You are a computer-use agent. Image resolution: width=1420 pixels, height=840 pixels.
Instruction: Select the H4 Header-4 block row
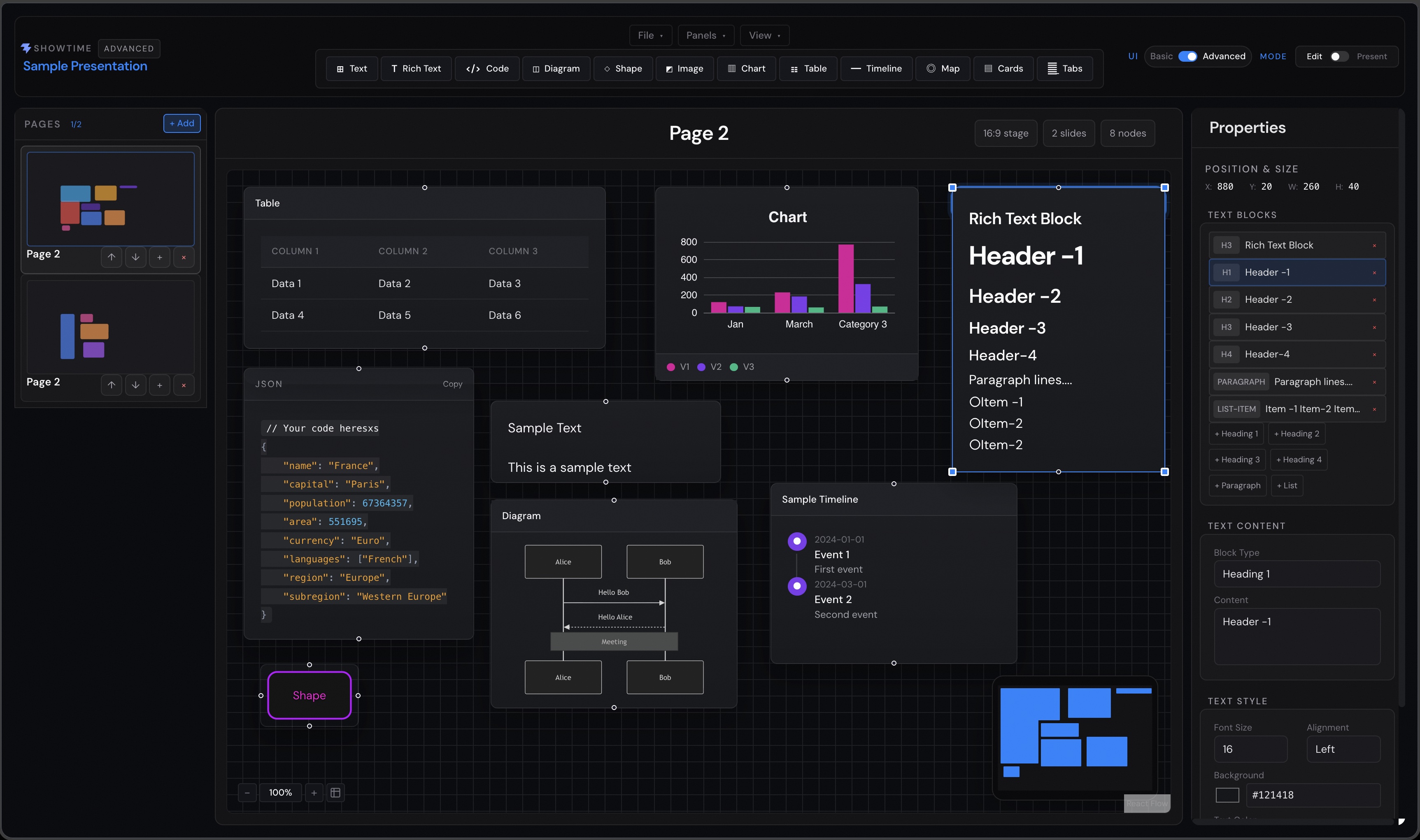click(1297, 354)
